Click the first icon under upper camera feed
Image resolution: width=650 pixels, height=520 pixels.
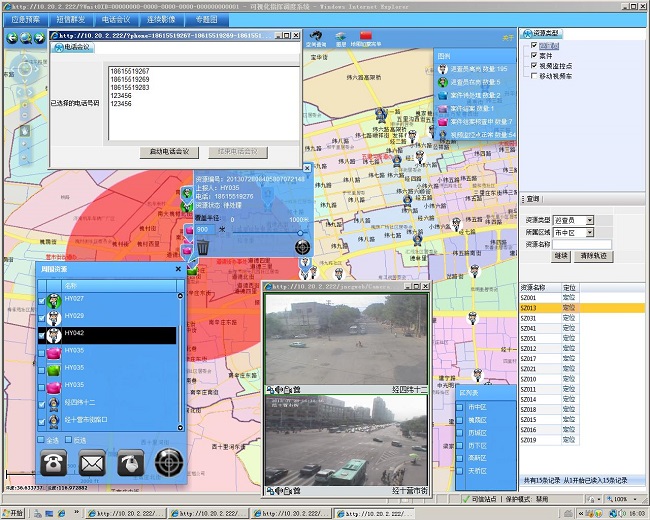point(270,390)
